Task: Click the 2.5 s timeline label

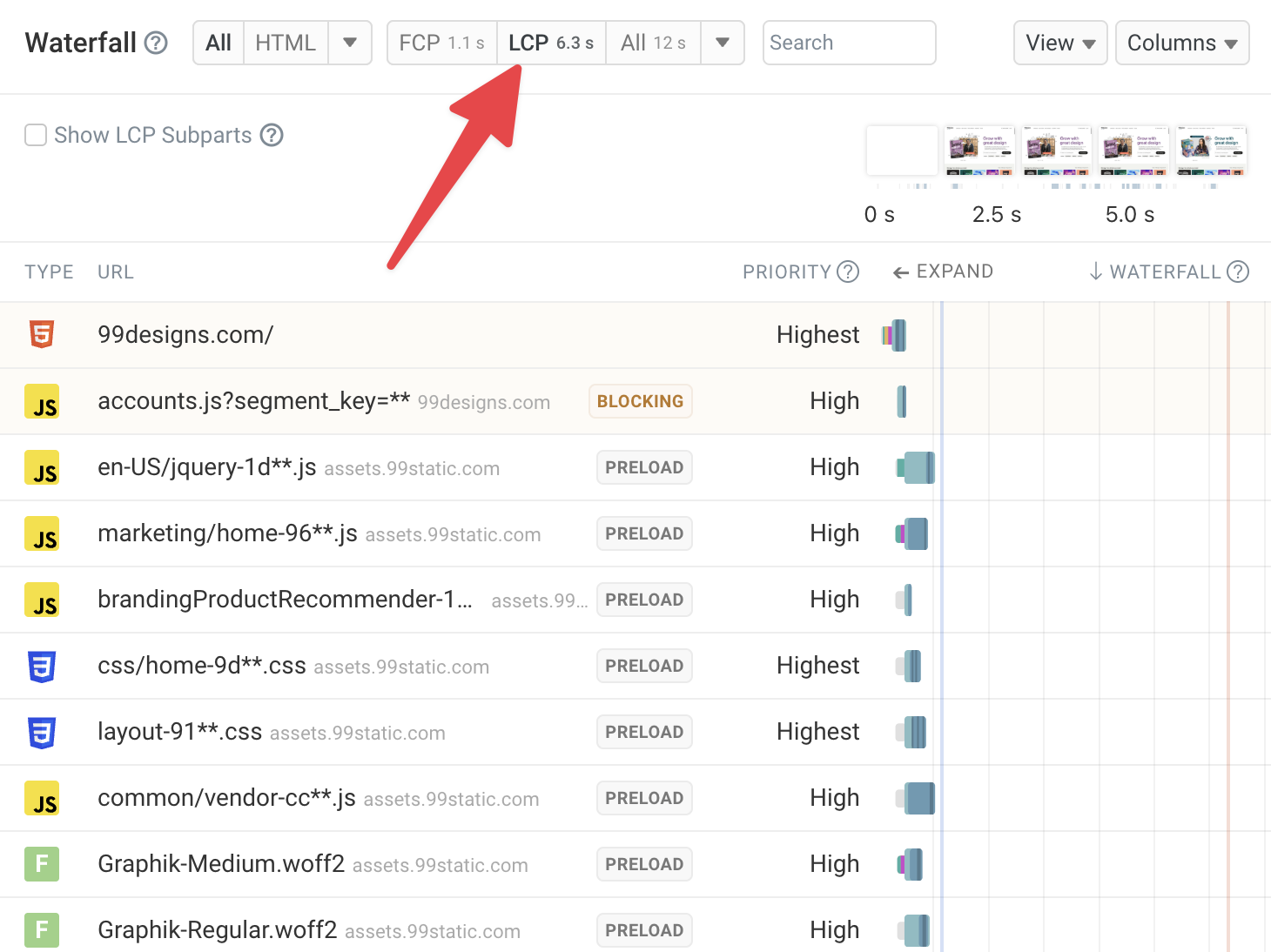Action: 997,214
